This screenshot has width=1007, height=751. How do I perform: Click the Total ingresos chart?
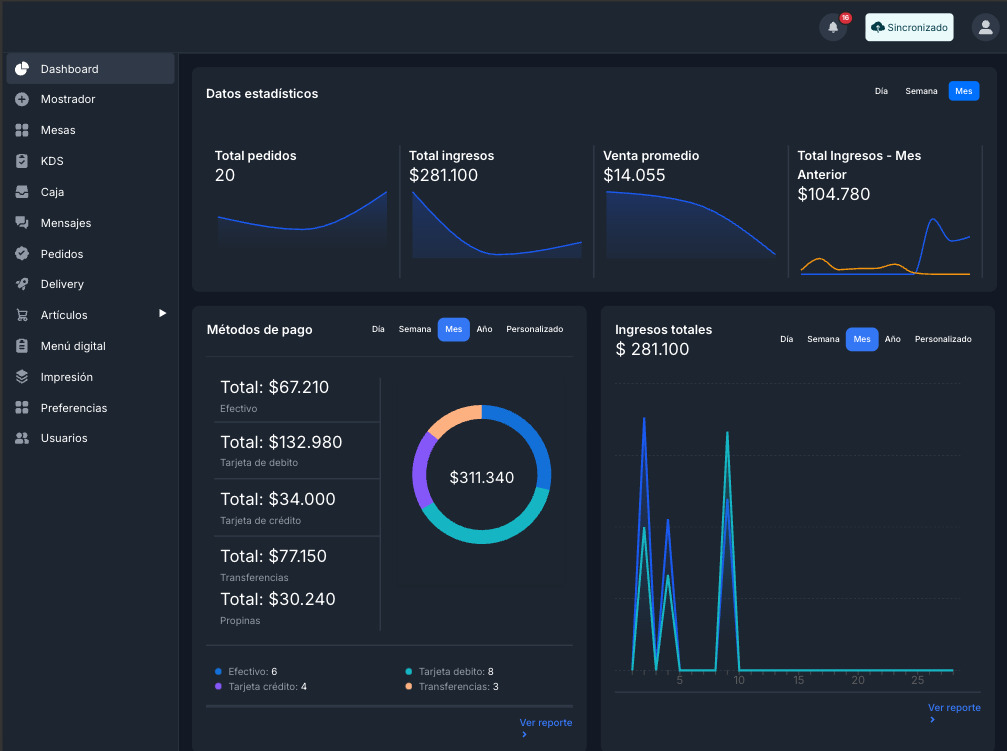pyautogui.click(x=496, y=224)
